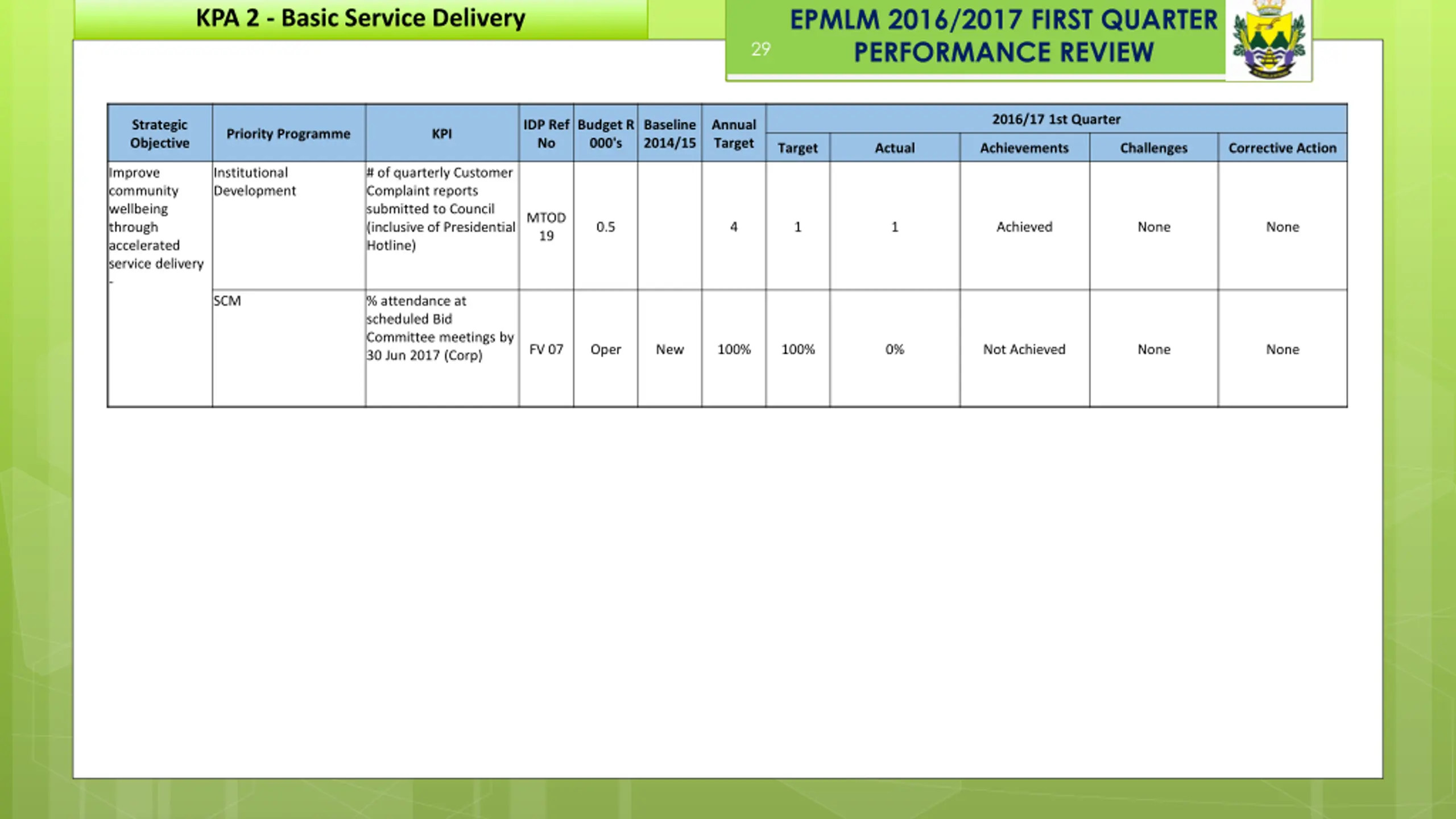The image size is (1456, 819).
Task: Click 'None' under Corrective Action in MTOD 19 row
Action: click(1283, 226)
